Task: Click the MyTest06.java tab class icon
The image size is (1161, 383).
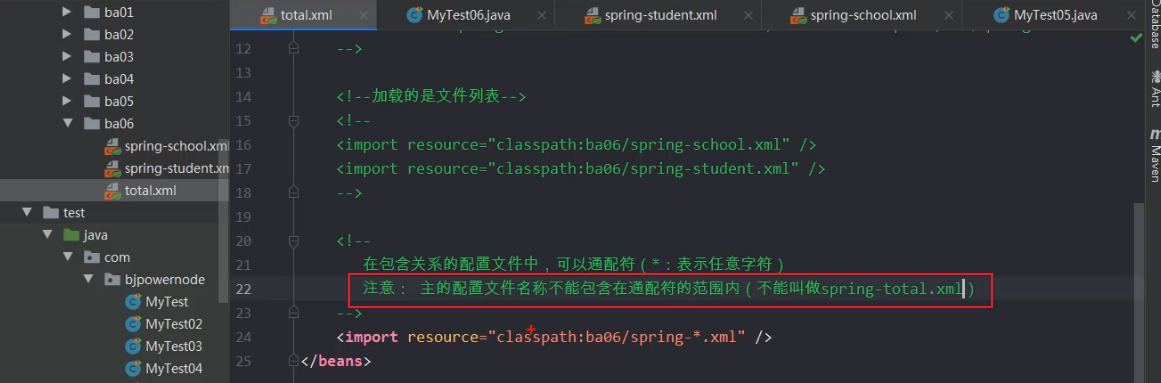Action: click(414, 15)
